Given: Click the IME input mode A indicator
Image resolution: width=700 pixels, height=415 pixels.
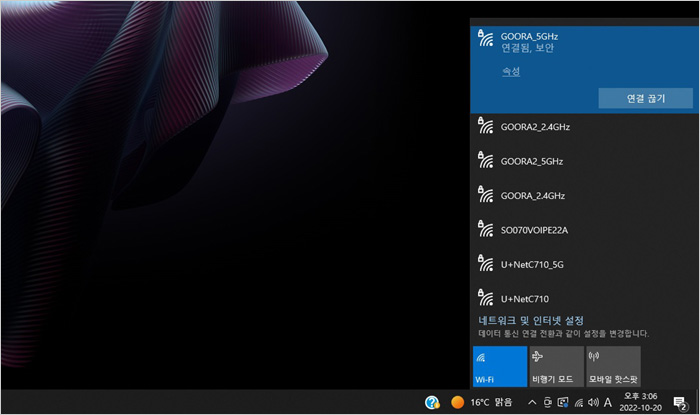Looking at the screenshot, I should 608,403.
